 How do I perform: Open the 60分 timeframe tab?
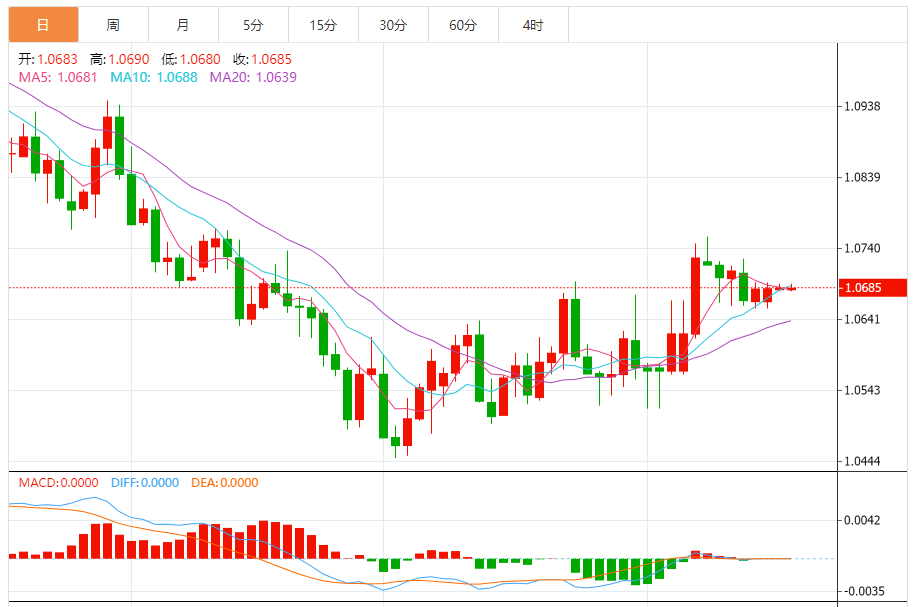pyautogui.click(x=463, y=25)
